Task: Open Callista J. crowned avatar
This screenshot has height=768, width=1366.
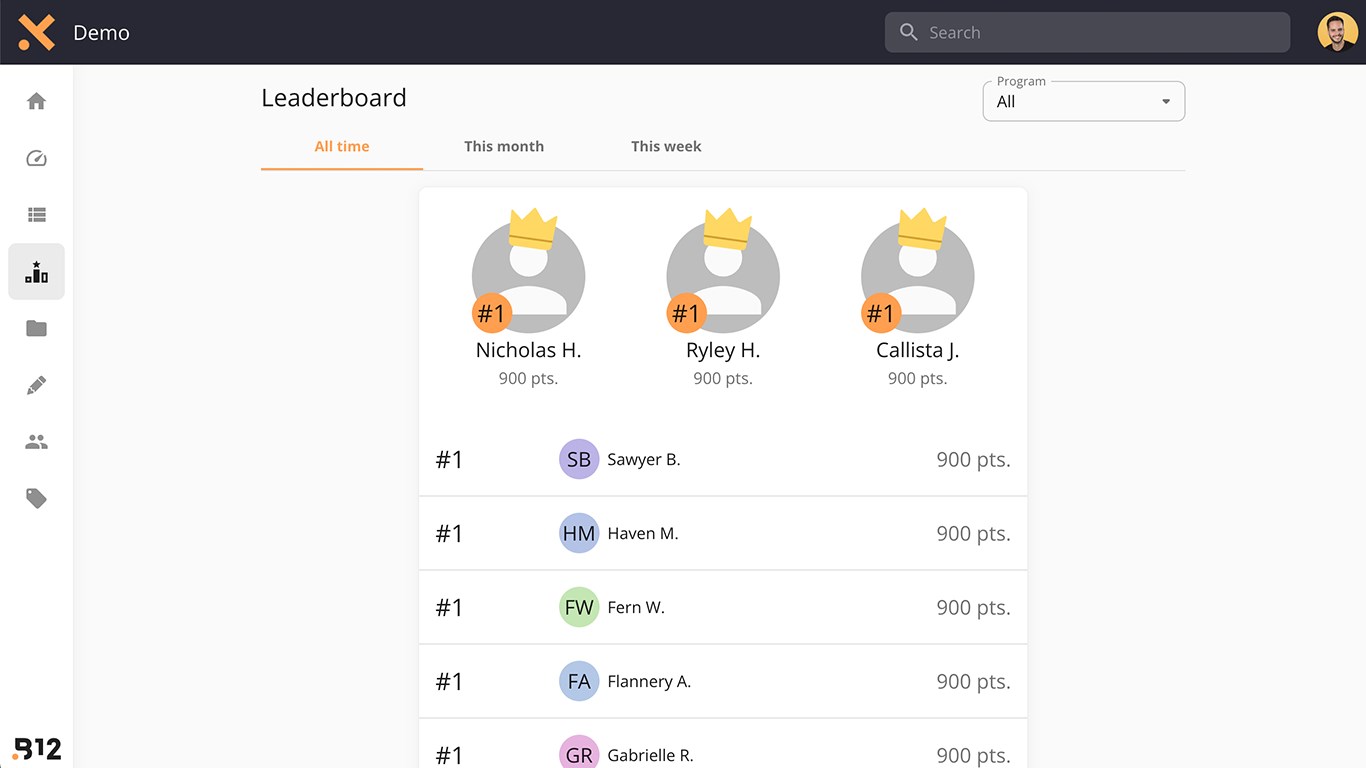Action: pyautogui.click(x=917, y=275)
